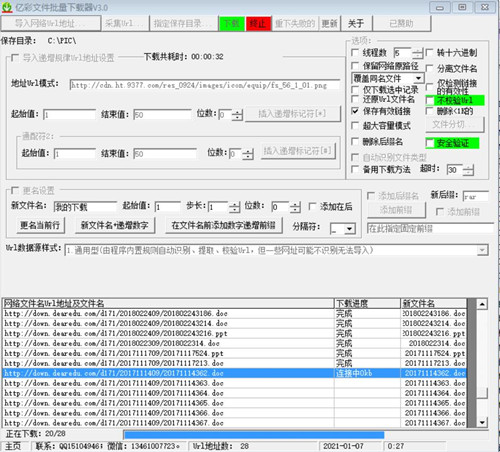Click 指定保存目录 to choose the save folder

coord(184,24)
